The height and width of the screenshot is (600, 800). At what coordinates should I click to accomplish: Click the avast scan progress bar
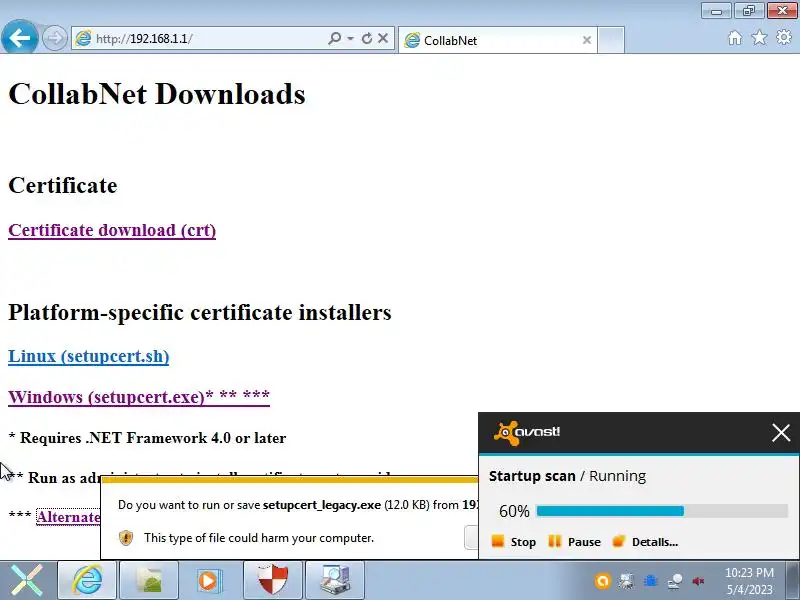(x=662, y=511)
